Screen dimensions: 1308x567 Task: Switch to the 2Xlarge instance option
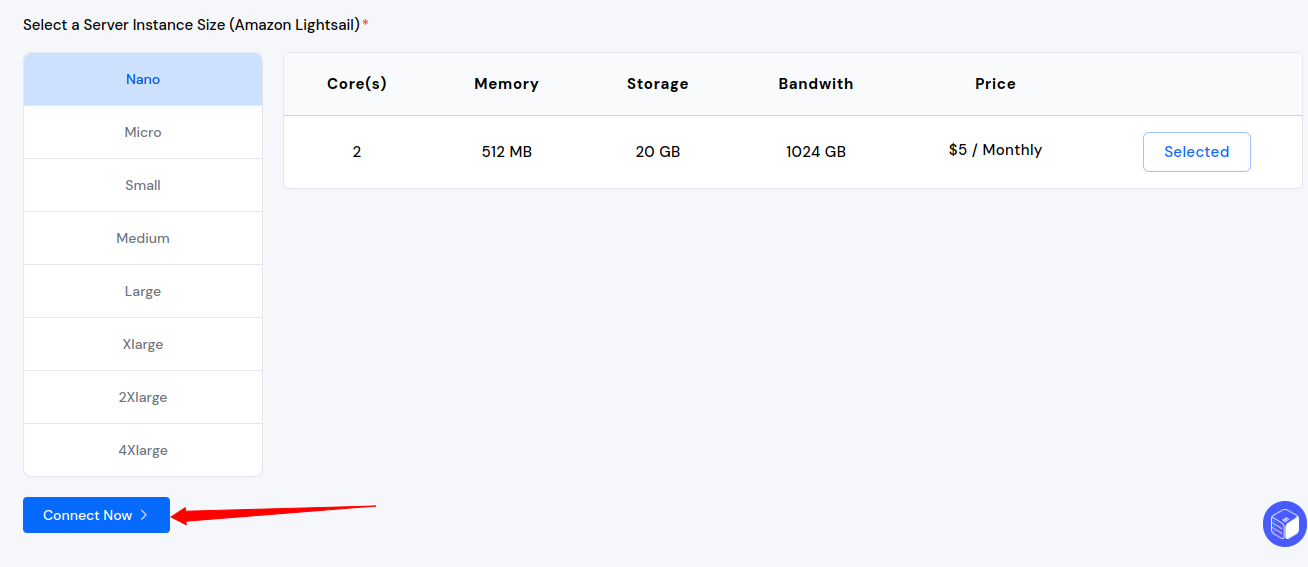pos(143,397)
